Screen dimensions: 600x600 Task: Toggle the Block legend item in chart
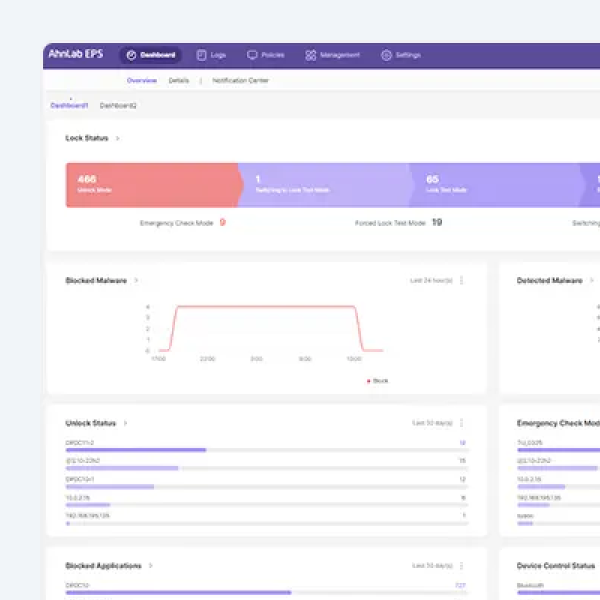coord(378,380)
